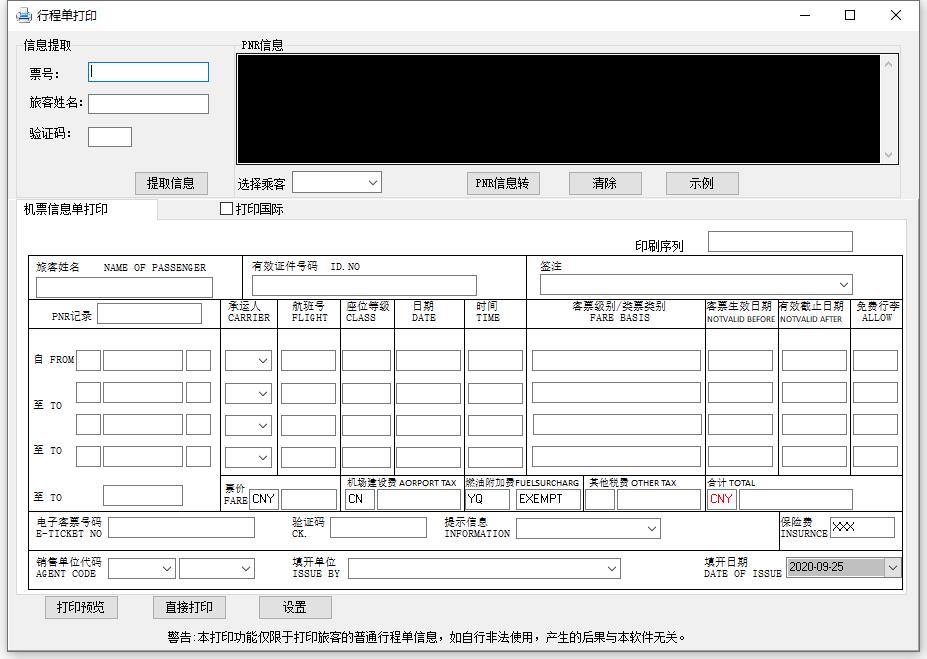The height and width of the screenshot is (659, 927).
Task: Click the 验证码 field in 信息提取
Action: click(110, 137)
